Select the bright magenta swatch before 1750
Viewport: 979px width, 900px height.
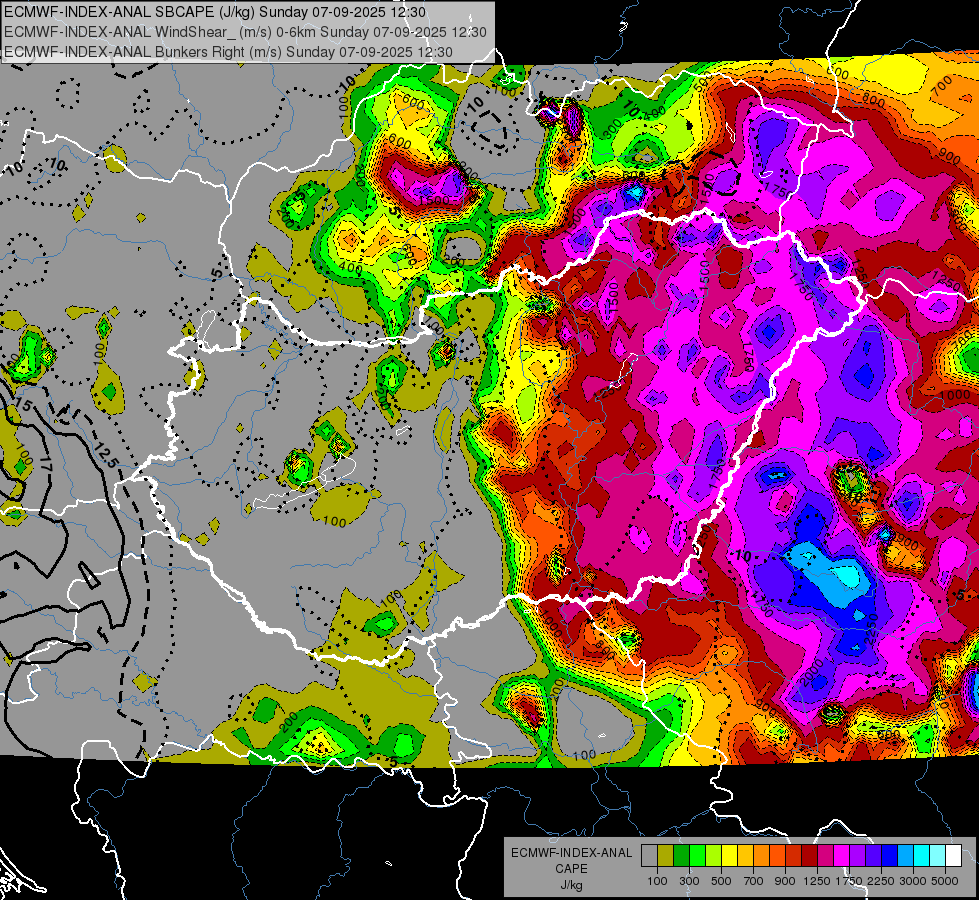tap(842, 856)
